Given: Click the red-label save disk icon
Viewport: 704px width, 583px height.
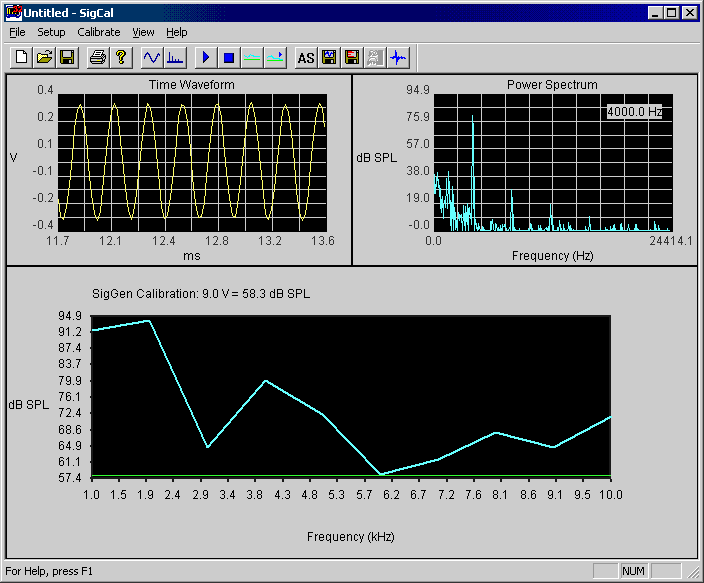Looking at the screenshot, I should [352, 57].
